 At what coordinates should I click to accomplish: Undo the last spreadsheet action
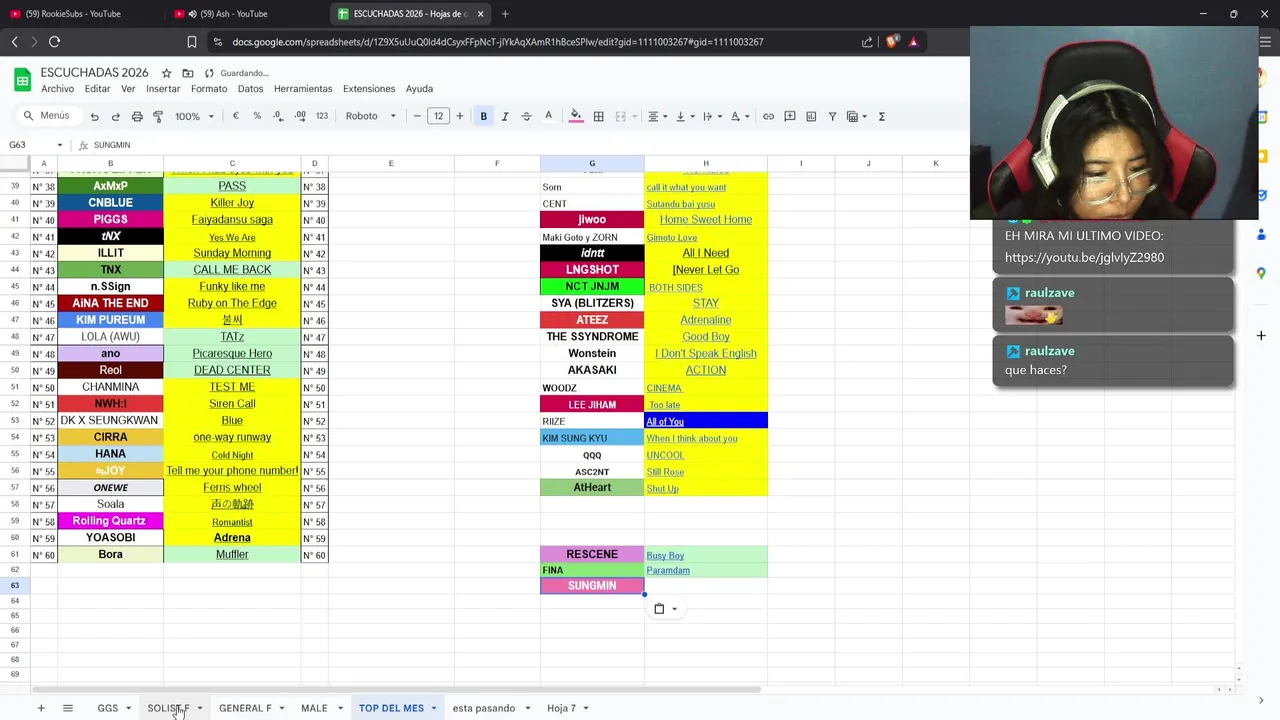94,116
